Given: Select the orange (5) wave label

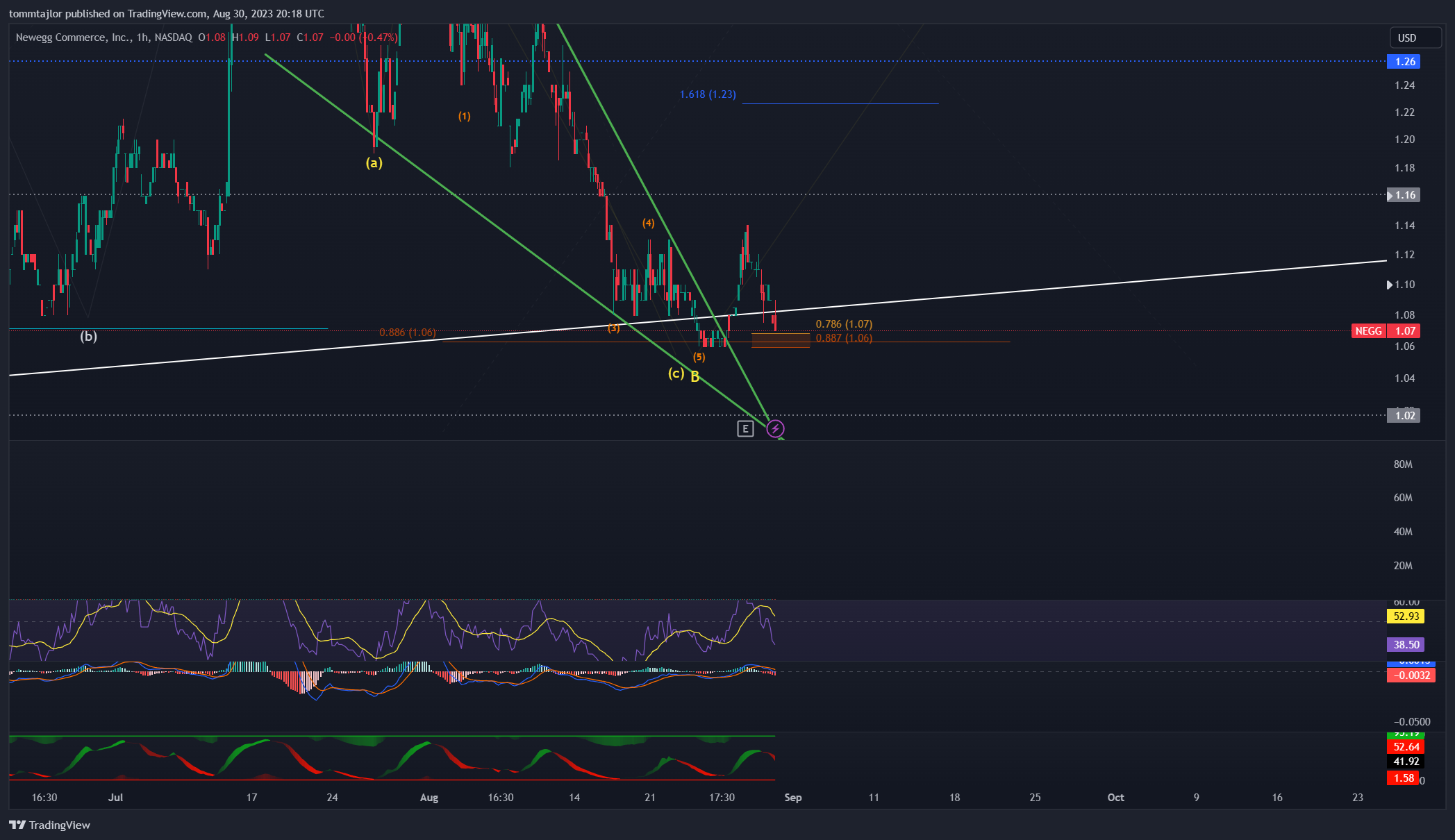Looking at the screenshot, I should click(x=699, y=357).
